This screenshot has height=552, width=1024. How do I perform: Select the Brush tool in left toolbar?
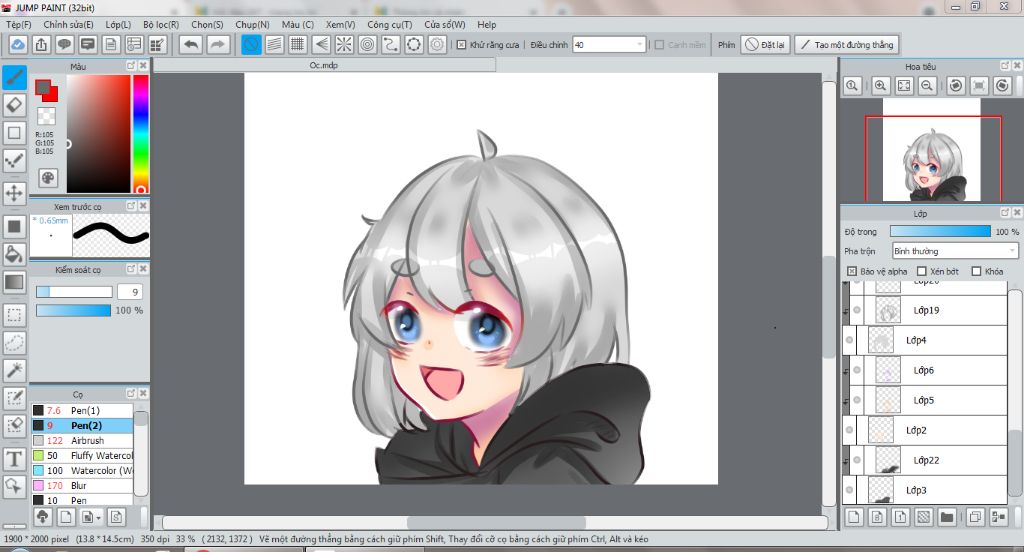(x=14, y=78)
